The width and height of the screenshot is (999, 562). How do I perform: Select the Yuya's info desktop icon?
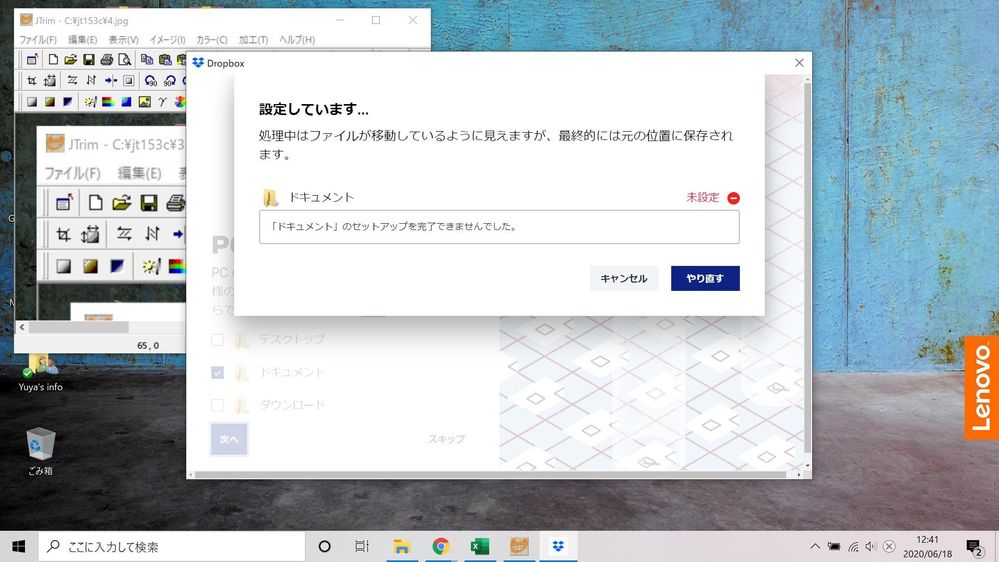click(40, 373)
